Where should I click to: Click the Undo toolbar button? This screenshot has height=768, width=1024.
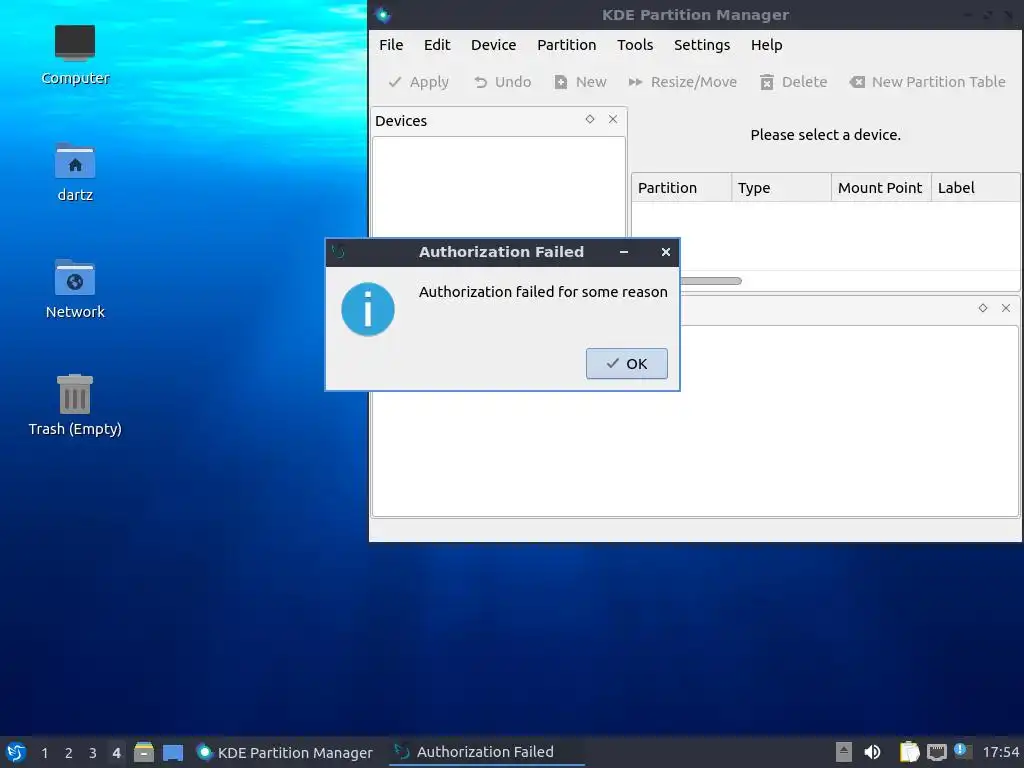(502, 82)
